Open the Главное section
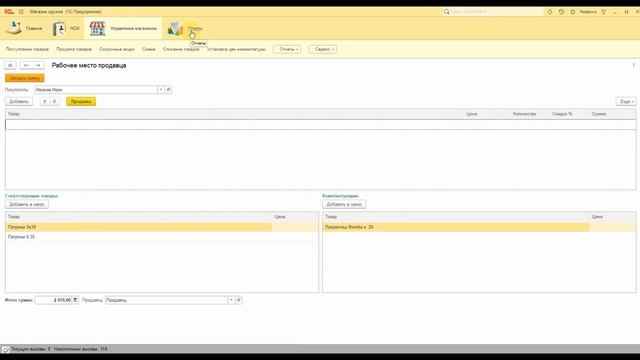 pos(24,28)
